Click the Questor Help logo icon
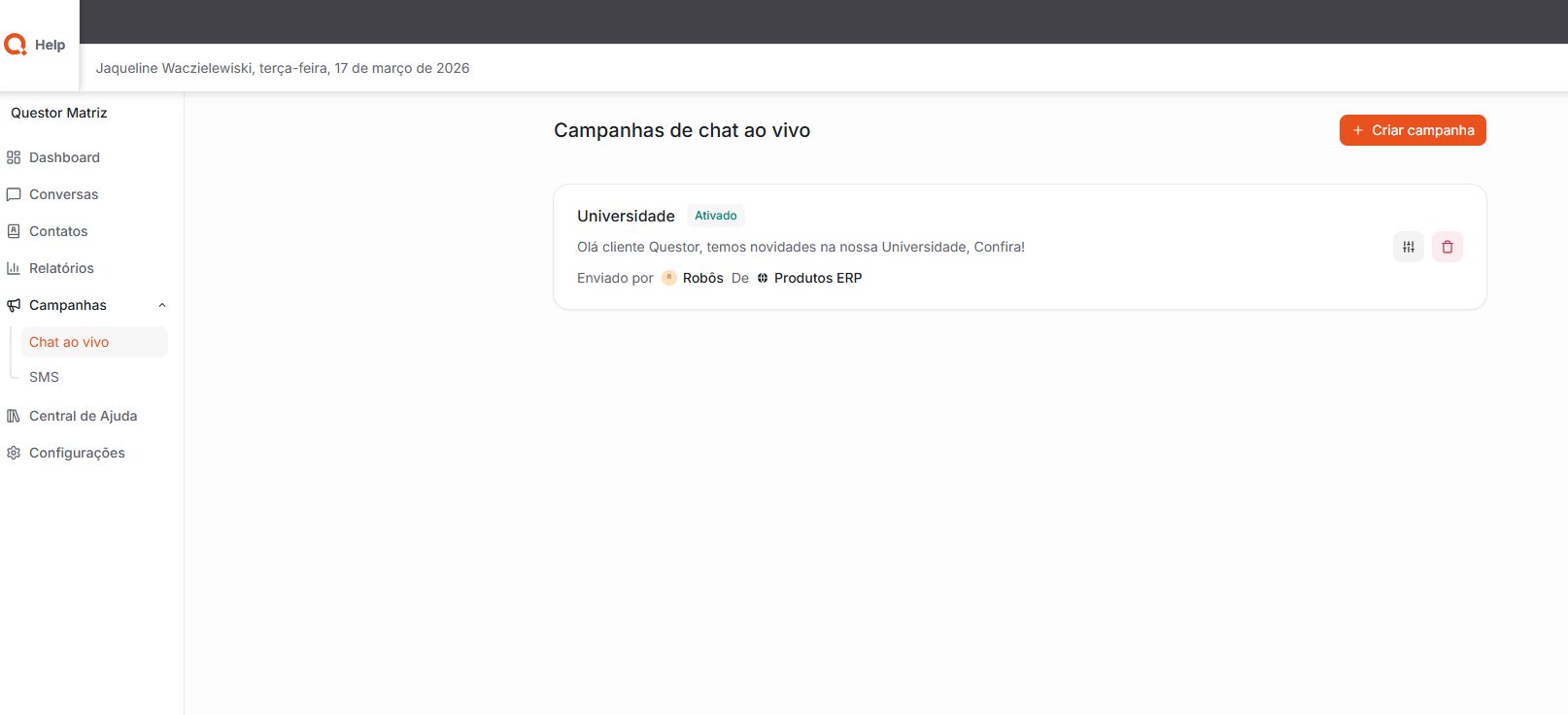The width and height of the screenshot is (1568, 715). [16, 45]
